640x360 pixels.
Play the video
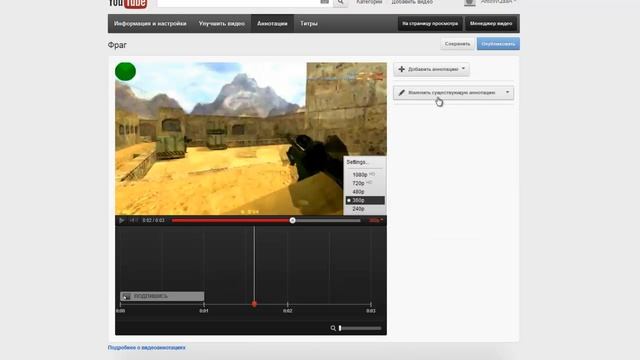pos(121,220)
